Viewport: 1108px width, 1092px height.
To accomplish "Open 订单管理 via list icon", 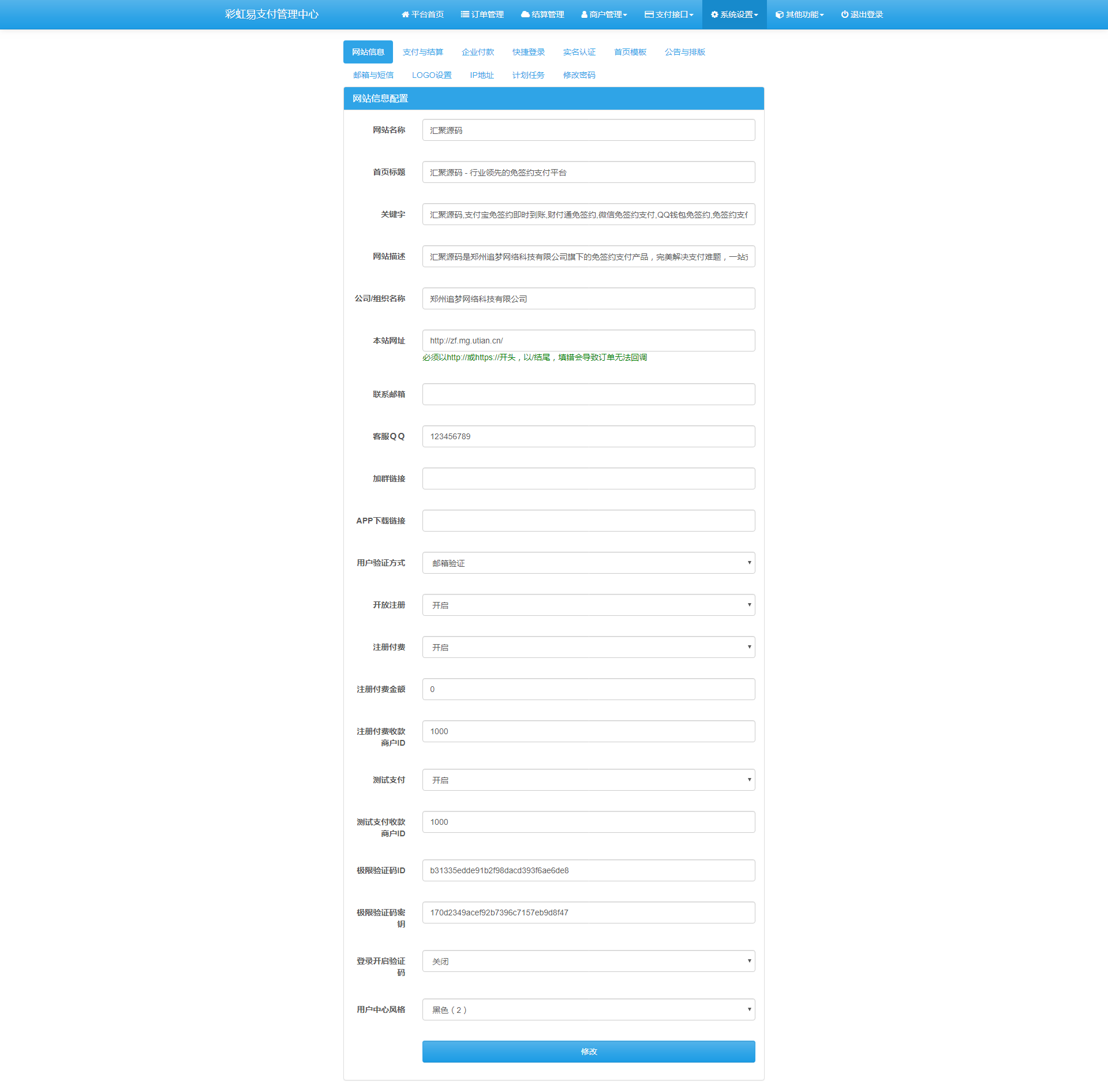I will coord(465,14).
